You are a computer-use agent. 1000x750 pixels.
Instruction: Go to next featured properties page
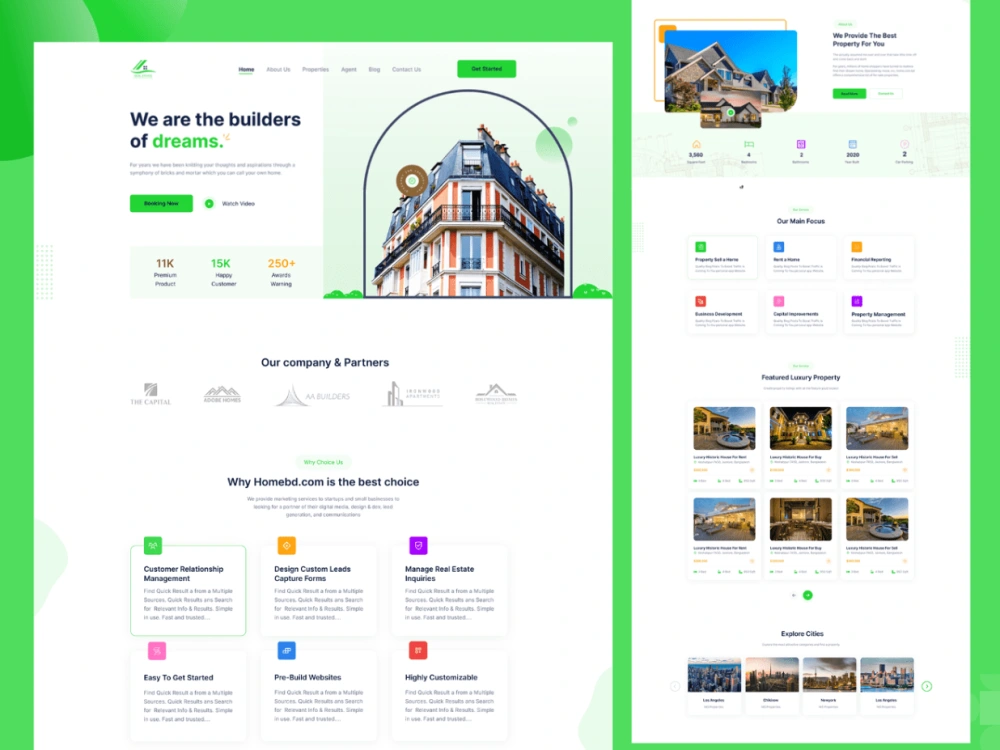[807, 595]
